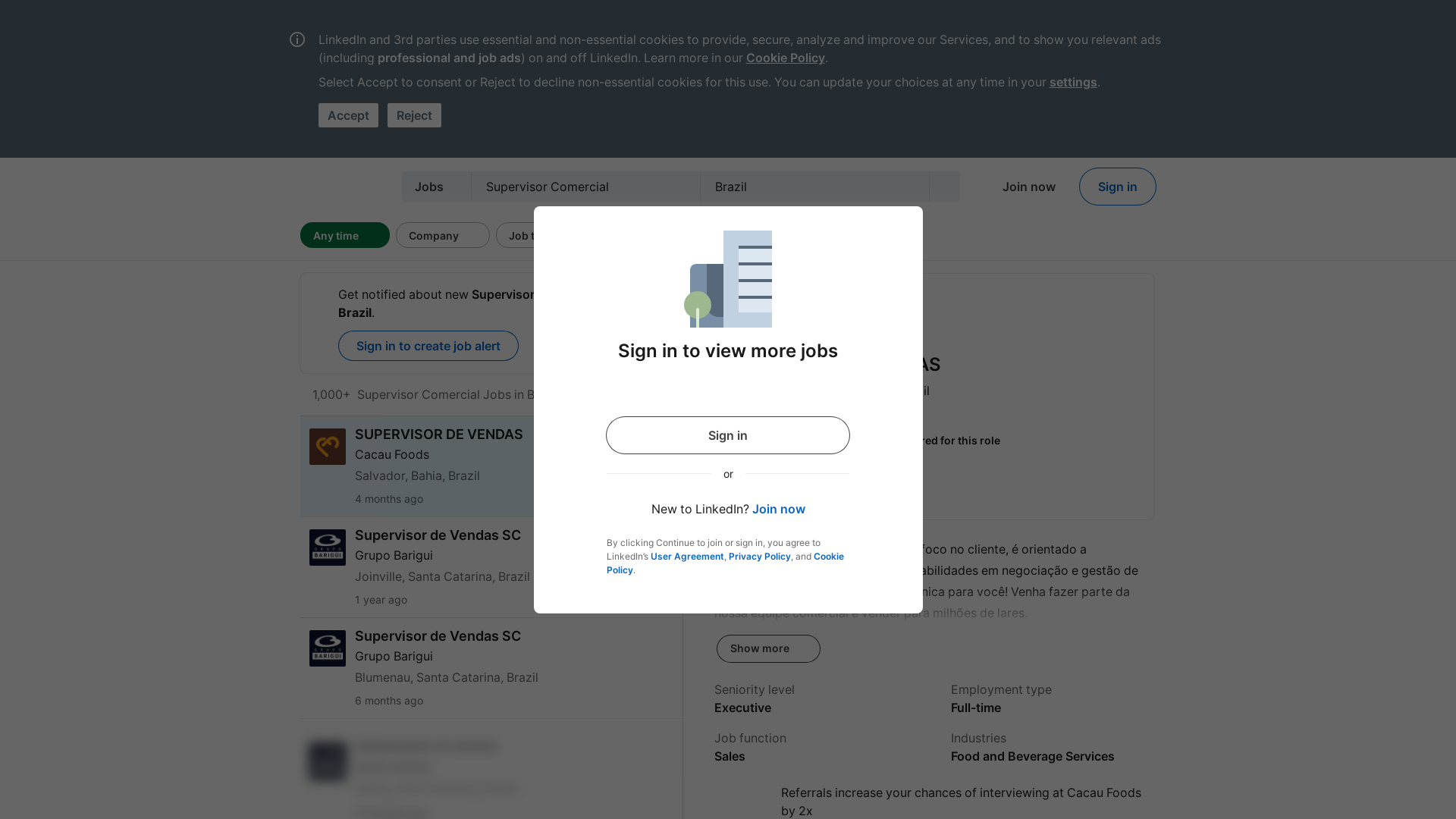Open the cookie settings link
This screenshot has height=819, width=1456.
tap(1073, 82)
